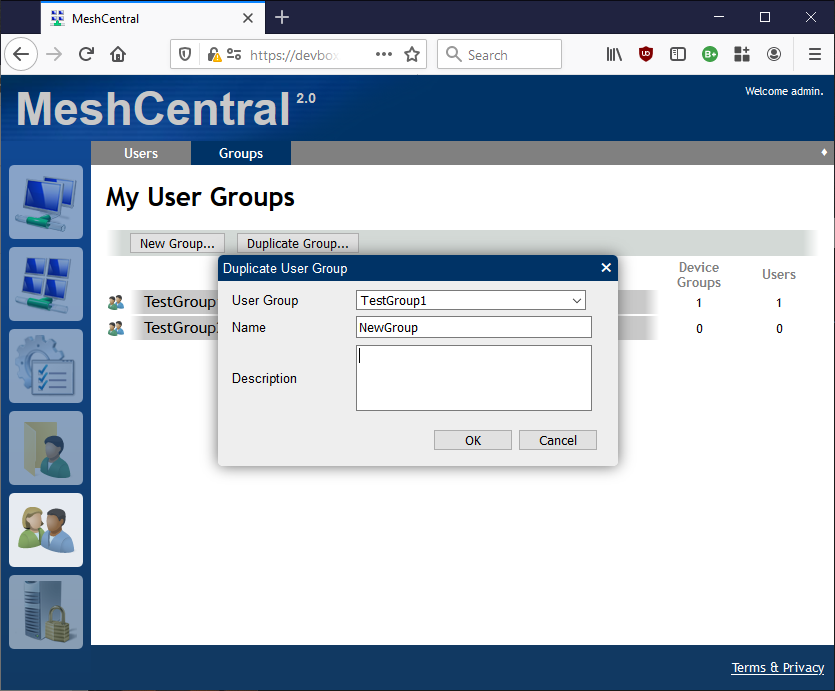Open the My Devices sidebar icon
Image resolution: width=835 pixels, height=691 pixels.
(x=46, y=202)
